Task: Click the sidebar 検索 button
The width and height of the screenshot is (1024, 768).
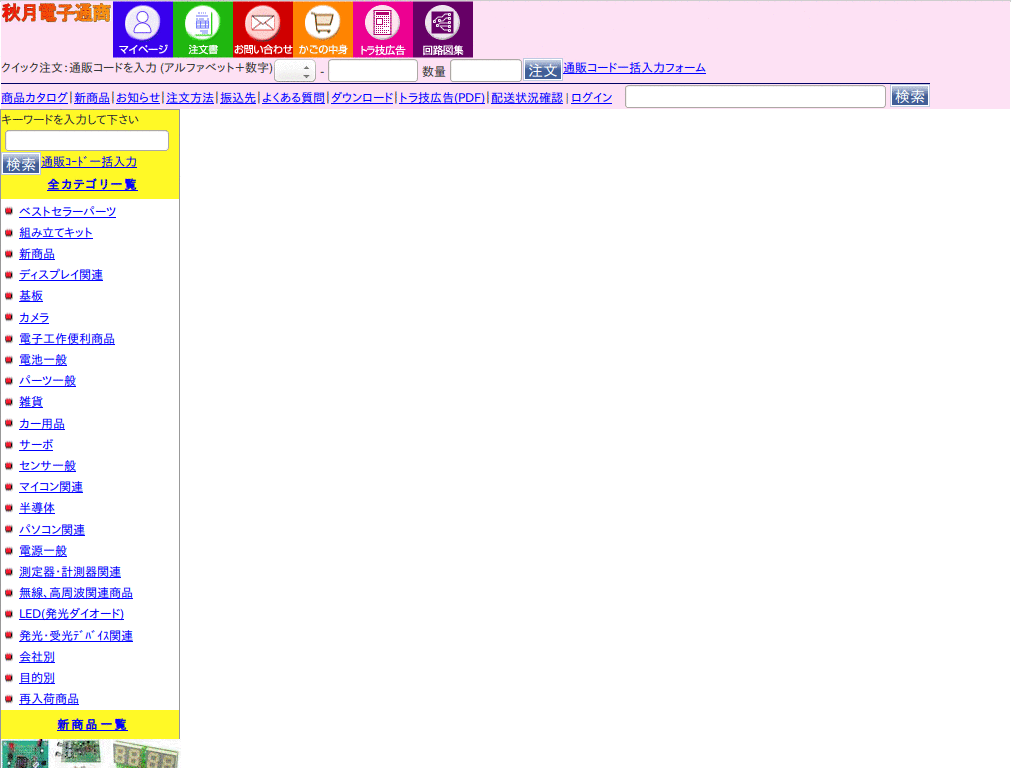Action: (x=21, y=164)
